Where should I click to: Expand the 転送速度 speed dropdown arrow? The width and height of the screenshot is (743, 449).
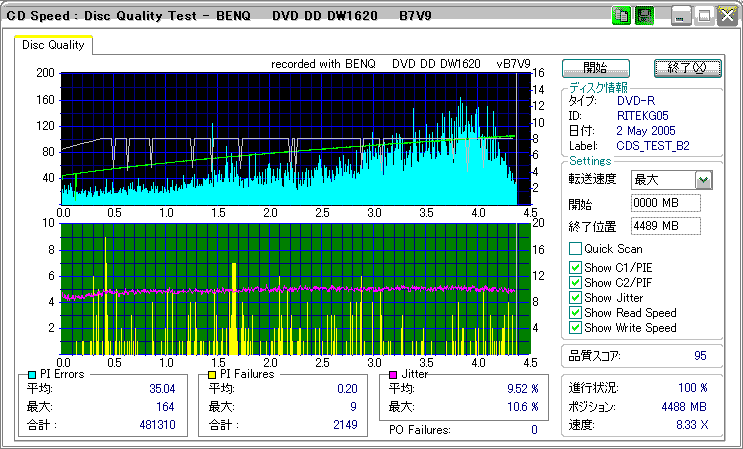click(x=703, y=180)
